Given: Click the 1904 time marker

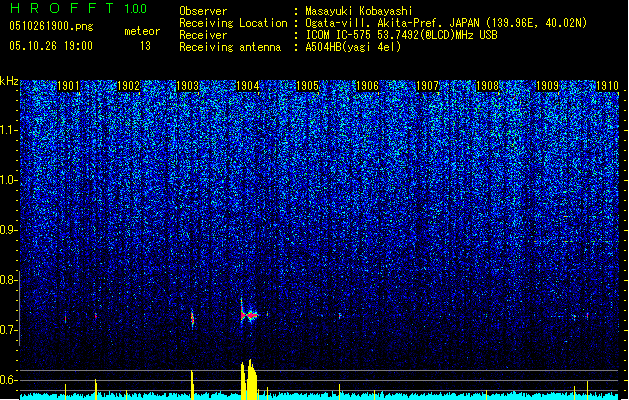Looking at the screenshot, I should 248,86.
